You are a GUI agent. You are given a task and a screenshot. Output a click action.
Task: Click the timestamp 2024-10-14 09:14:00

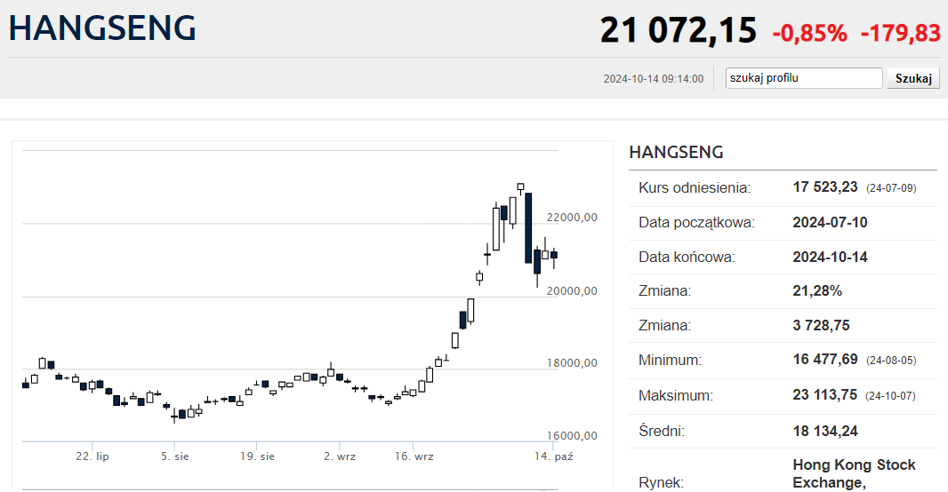654,79
